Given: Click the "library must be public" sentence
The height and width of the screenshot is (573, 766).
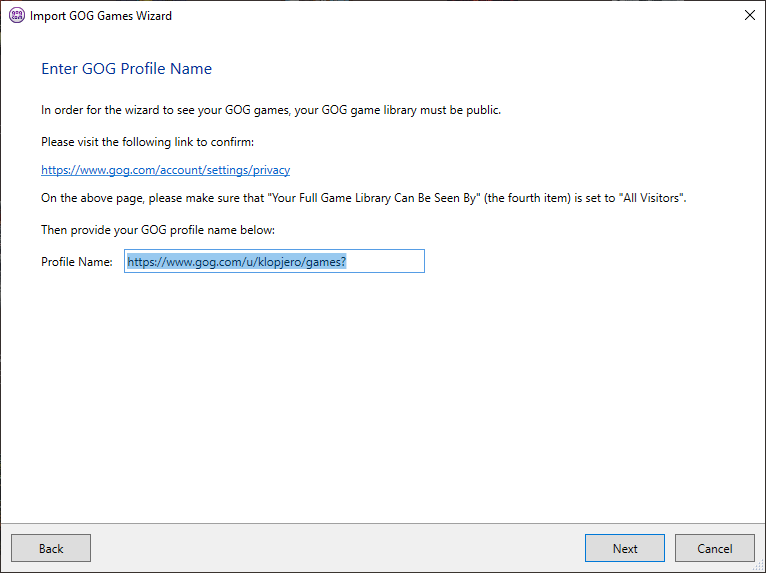Looking at the screenshot, I should pyautogui.click(x=271, y=110).
